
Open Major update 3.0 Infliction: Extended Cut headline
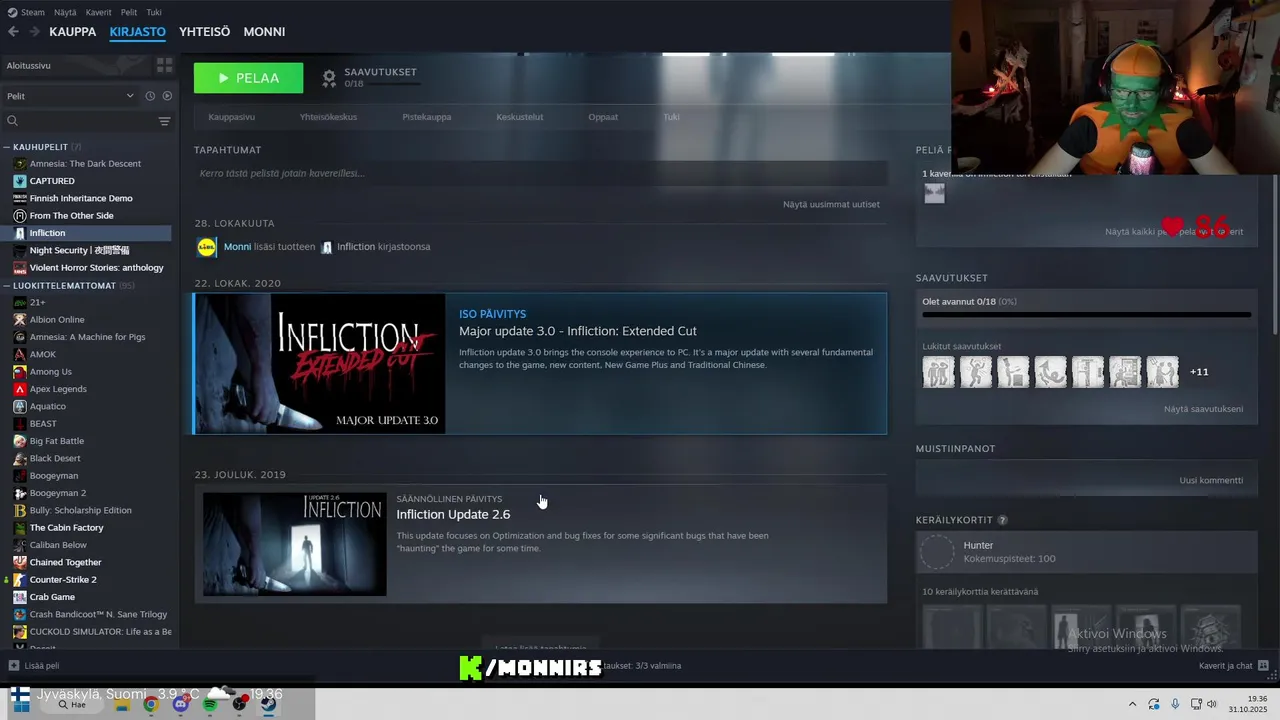click(578, 331)
